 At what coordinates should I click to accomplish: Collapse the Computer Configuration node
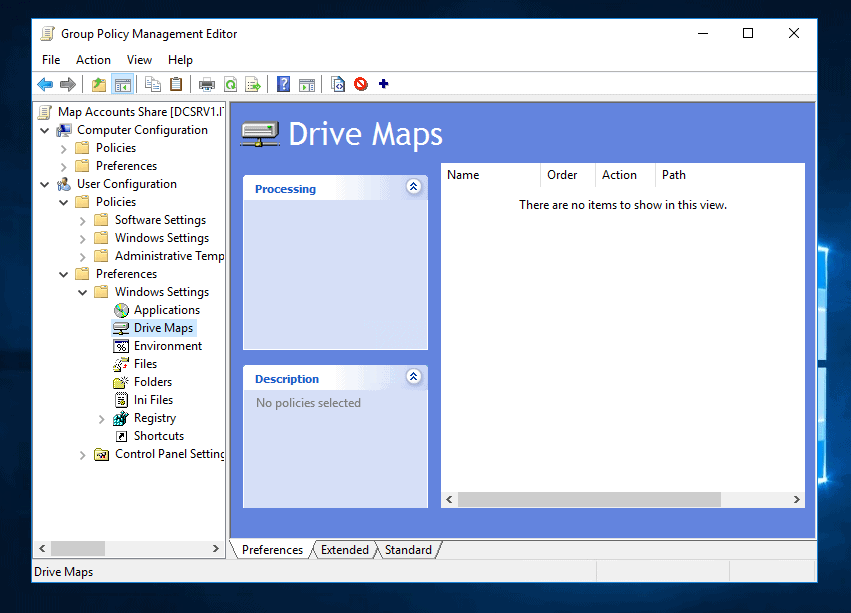pos(44,129)
